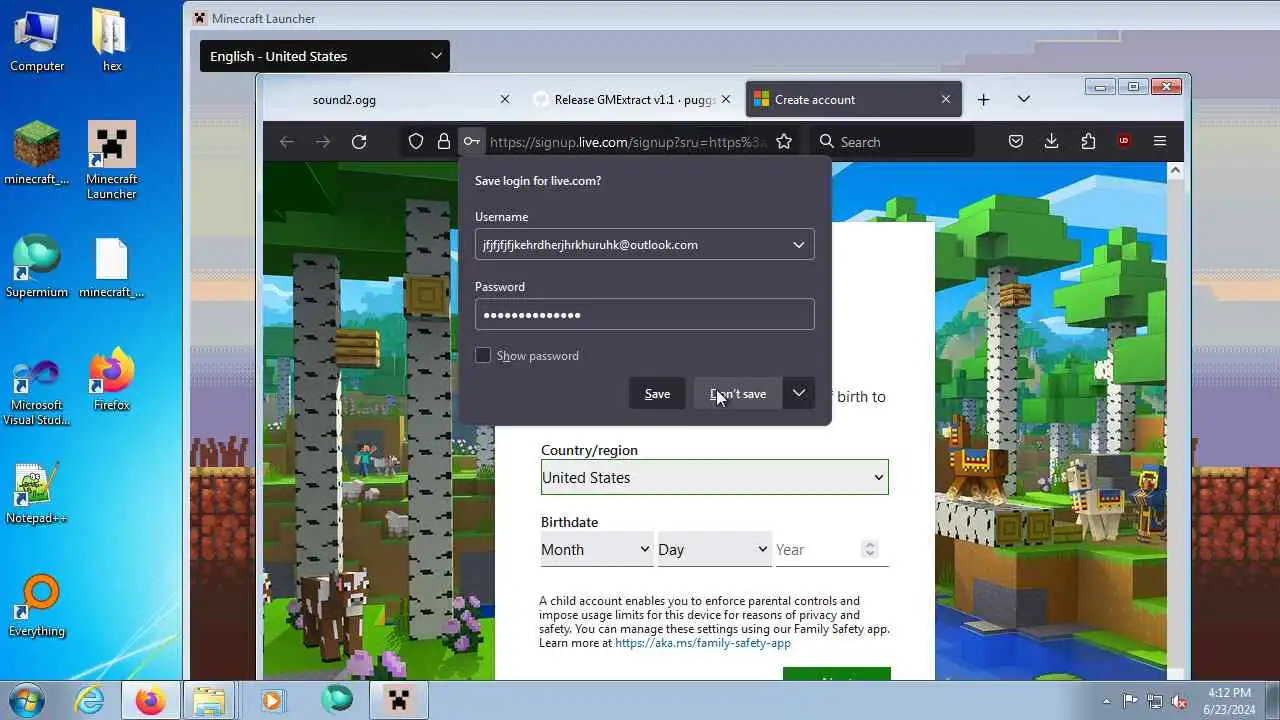Select the blank minecraft_ file icon
The width and height of the screenshot is (1280, 720).
click(111, 266)
